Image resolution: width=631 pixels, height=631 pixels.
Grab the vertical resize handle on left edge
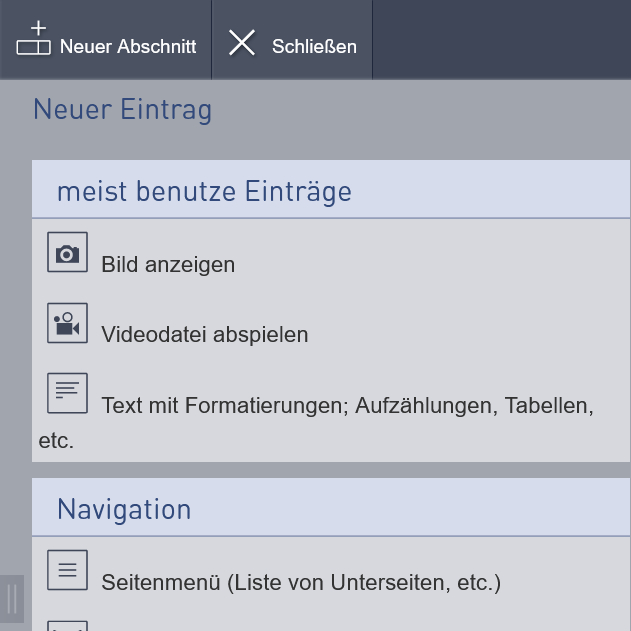[12, 599]
